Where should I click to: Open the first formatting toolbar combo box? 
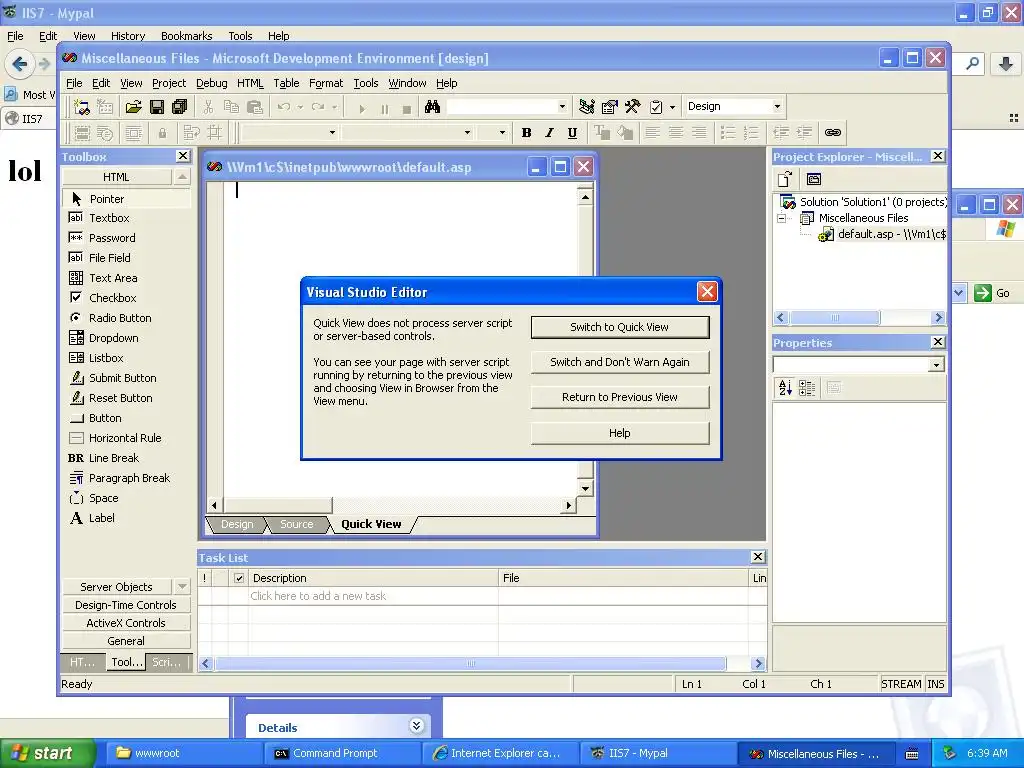coord(332,133)
